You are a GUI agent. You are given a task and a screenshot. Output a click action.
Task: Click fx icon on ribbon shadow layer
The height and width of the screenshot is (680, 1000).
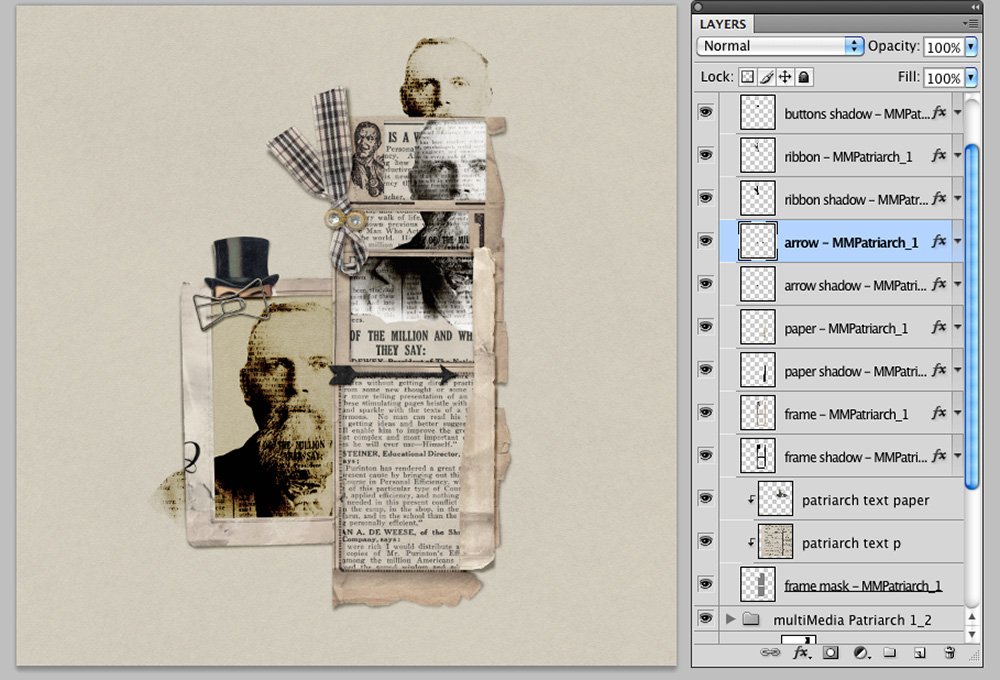click(939, 198)
